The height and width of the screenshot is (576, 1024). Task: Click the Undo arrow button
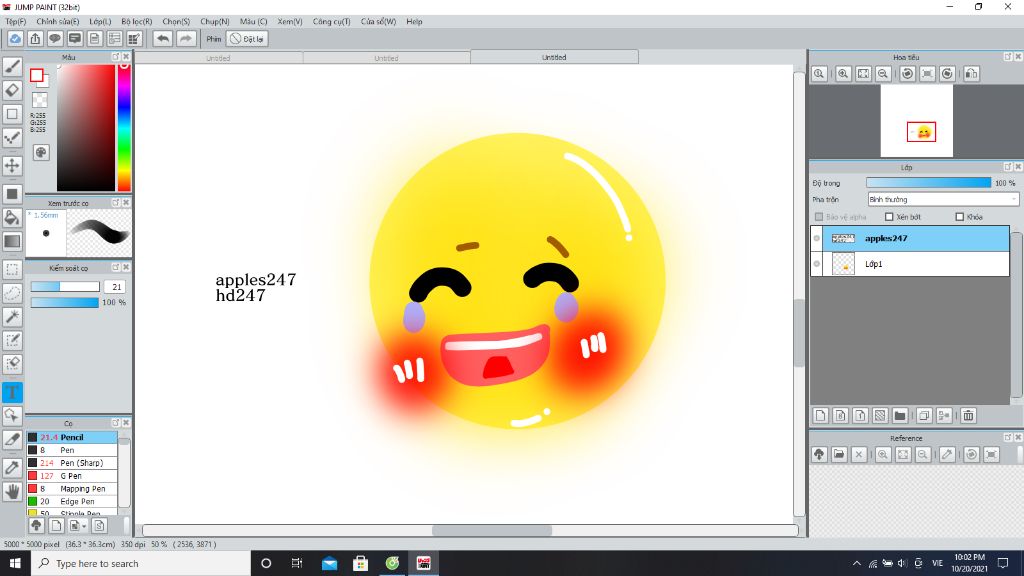coord(163,39)
